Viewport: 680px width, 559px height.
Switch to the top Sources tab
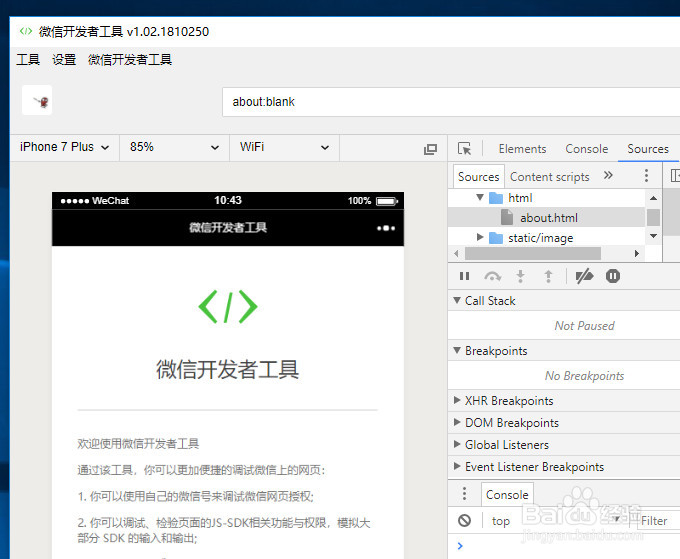(x=648, y=149)
